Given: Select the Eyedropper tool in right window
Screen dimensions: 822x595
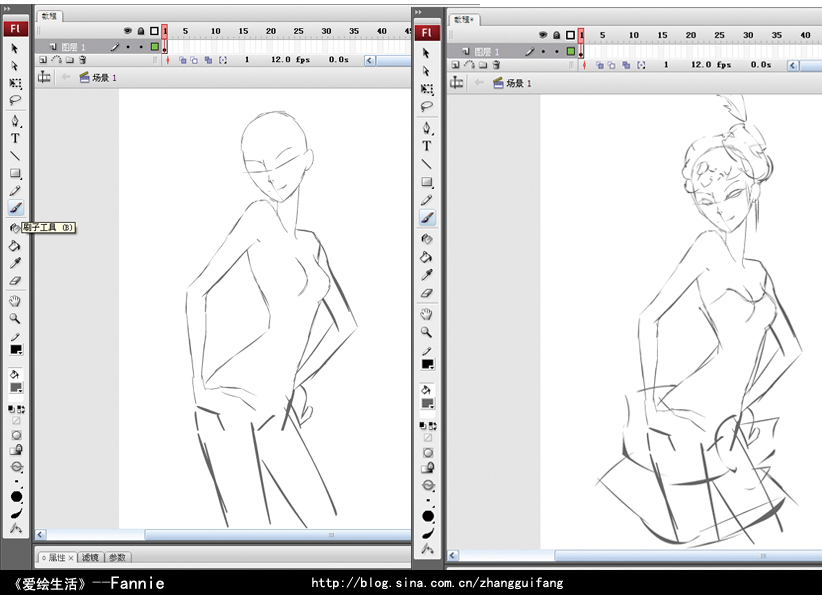Looking at the screenshot, I should click(427, 275).
